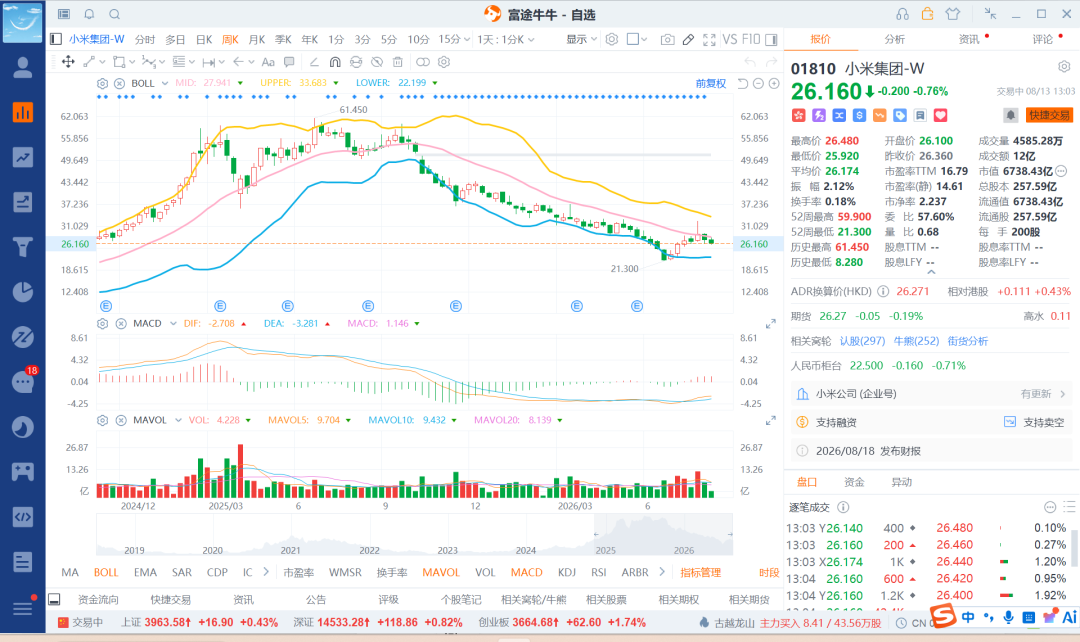The image size is (1080, 642).
Task: Expand the 显示 dropdown menu
Action: [581, 39]
